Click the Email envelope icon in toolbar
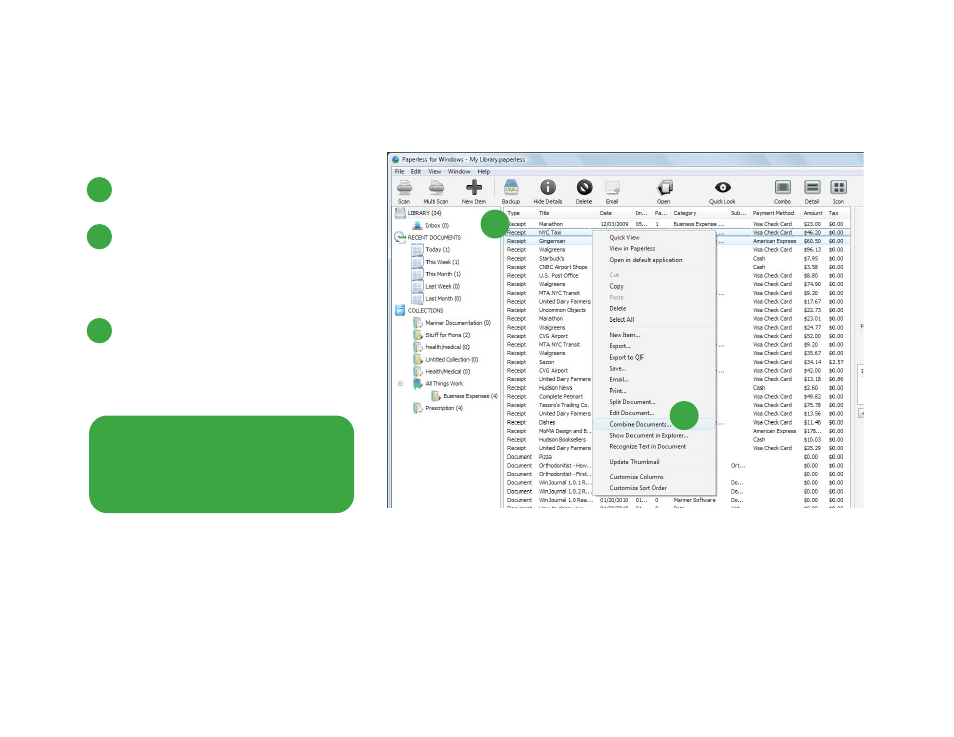Image resolution: width=954 pixels, height=737 pixels. click(x=612, y=187)
